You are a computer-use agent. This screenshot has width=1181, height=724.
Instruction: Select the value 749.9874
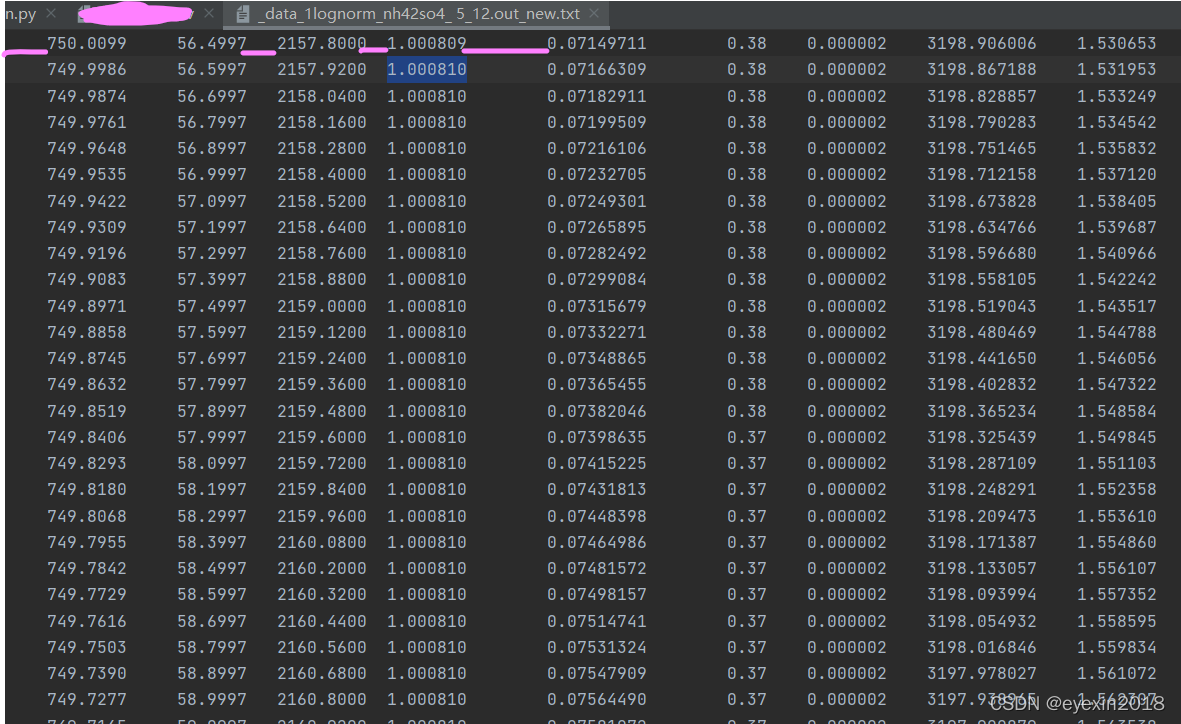coord(87,96)
